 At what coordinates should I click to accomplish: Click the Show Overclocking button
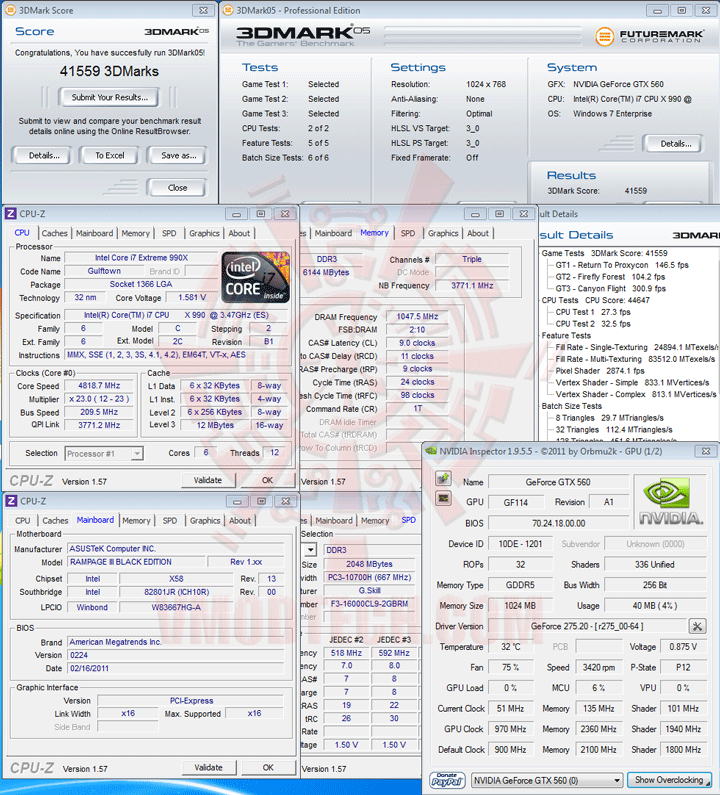tap(669, 780)
